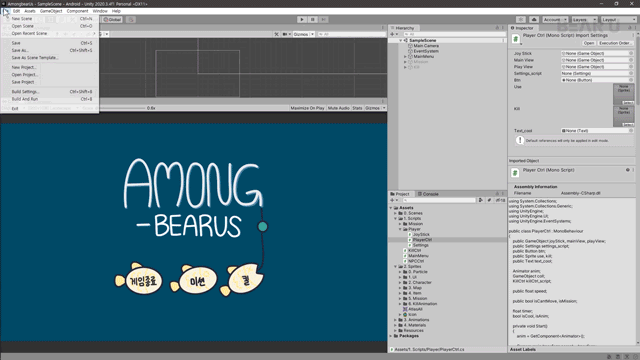Open the Scene view Gizmos dropdown arrow
This screenshot has height=360, width=640.
[312, 34]
